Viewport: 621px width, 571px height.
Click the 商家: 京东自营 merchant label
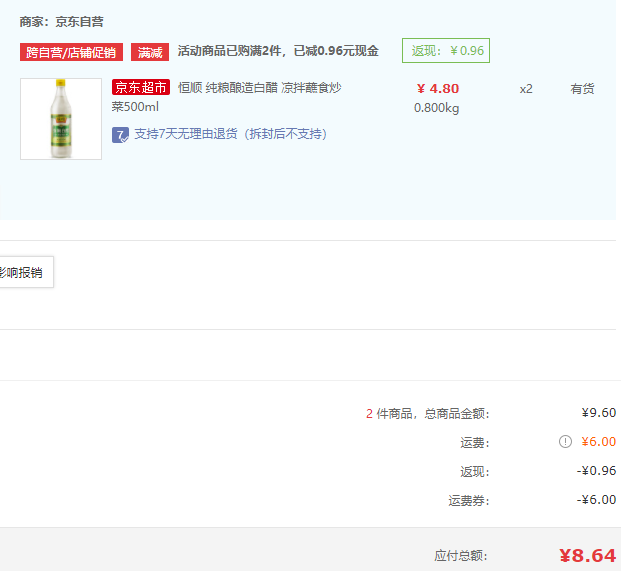coord(62,22)
